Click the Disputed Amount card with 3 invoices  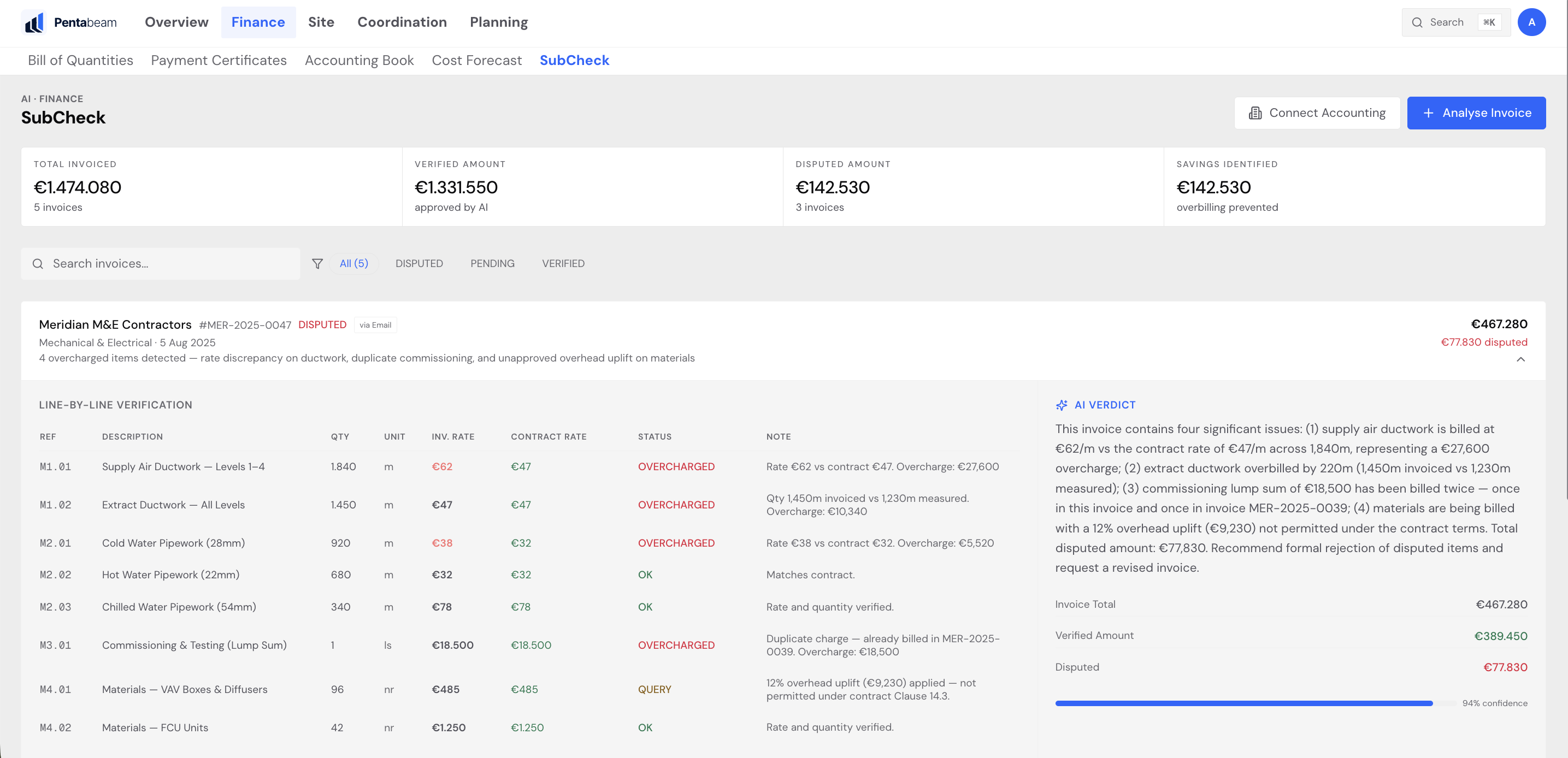pyautogui.click(x=973, y=187)
